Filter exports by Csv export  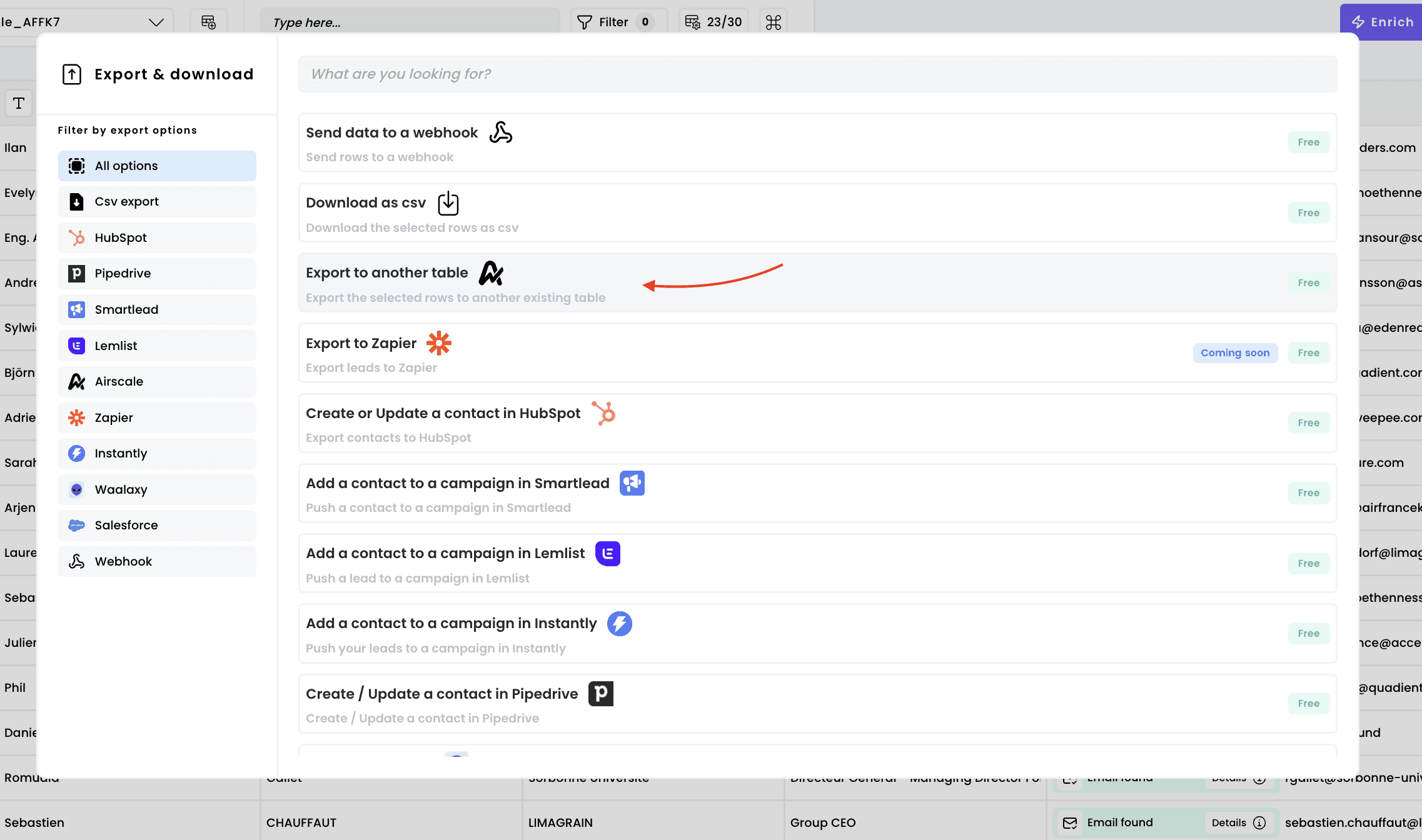click(x=157, y=202)
